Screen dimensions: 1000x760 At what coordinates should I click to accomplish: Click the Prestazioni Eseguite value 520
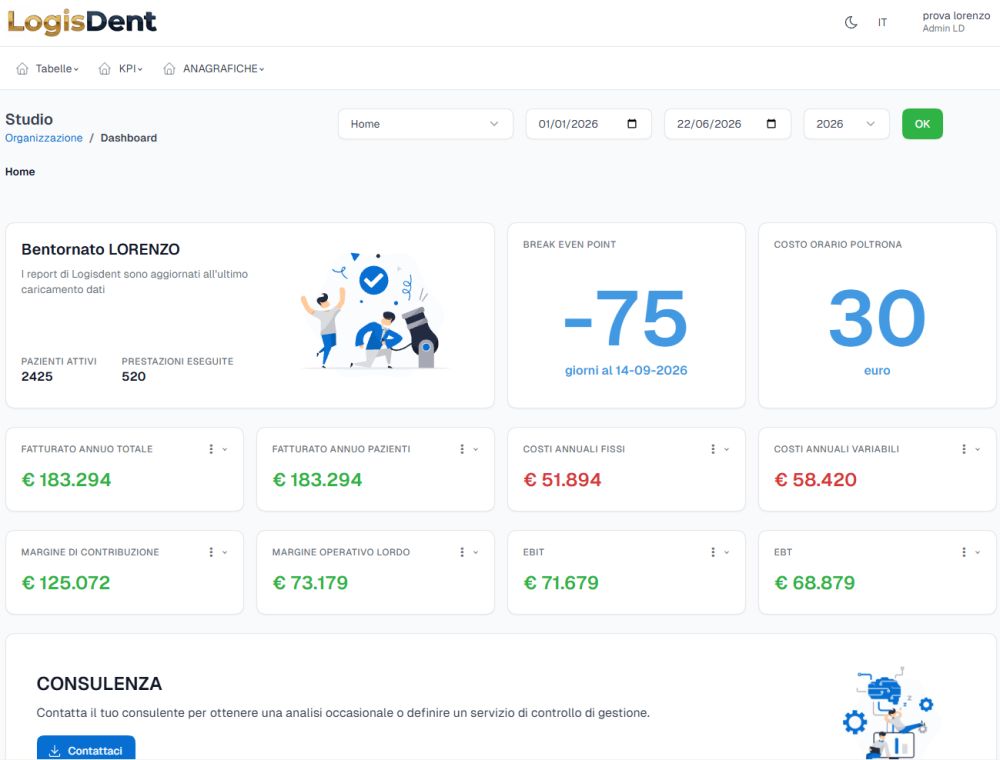pos(134,376)
